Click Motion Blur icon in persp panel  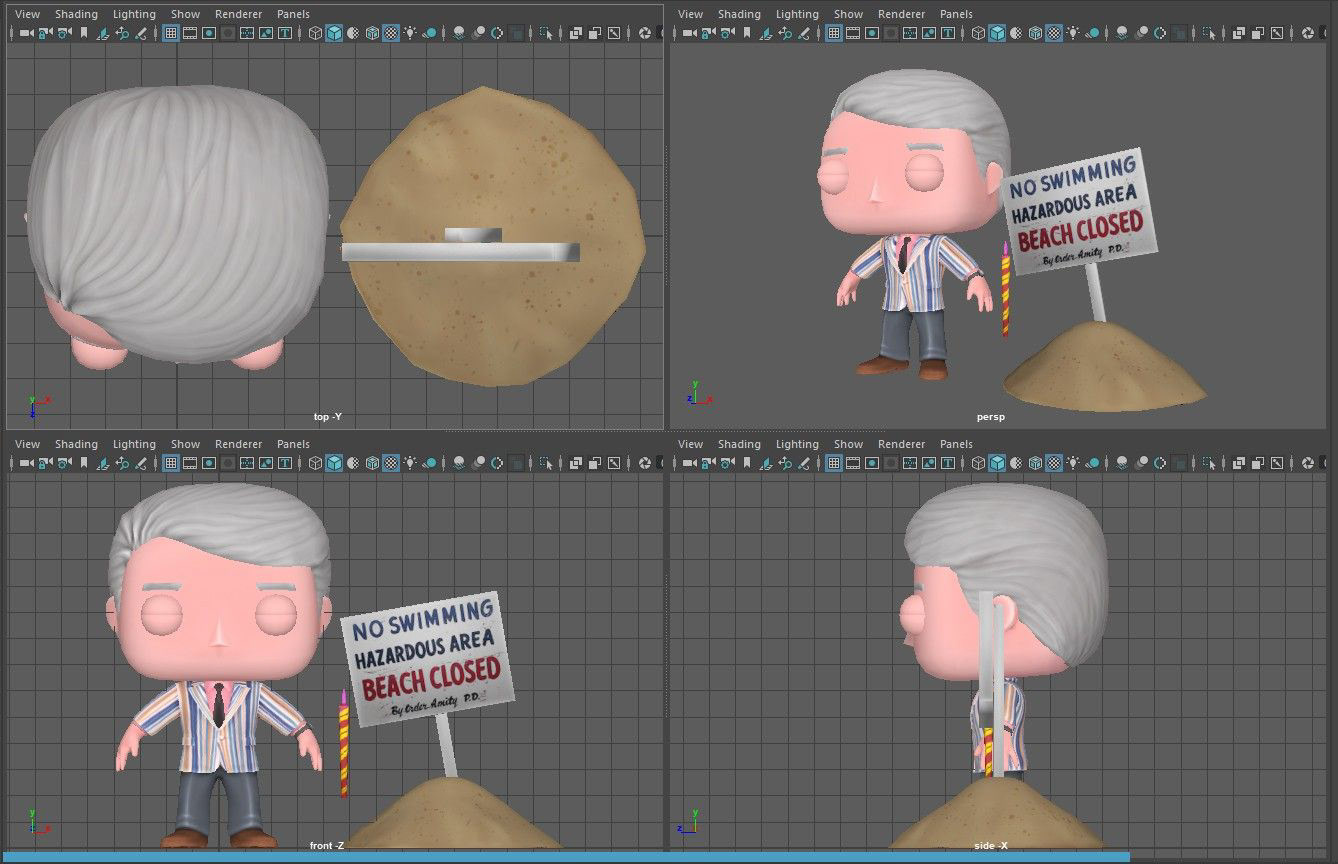pyautogui.click(x=1140, y=33)
